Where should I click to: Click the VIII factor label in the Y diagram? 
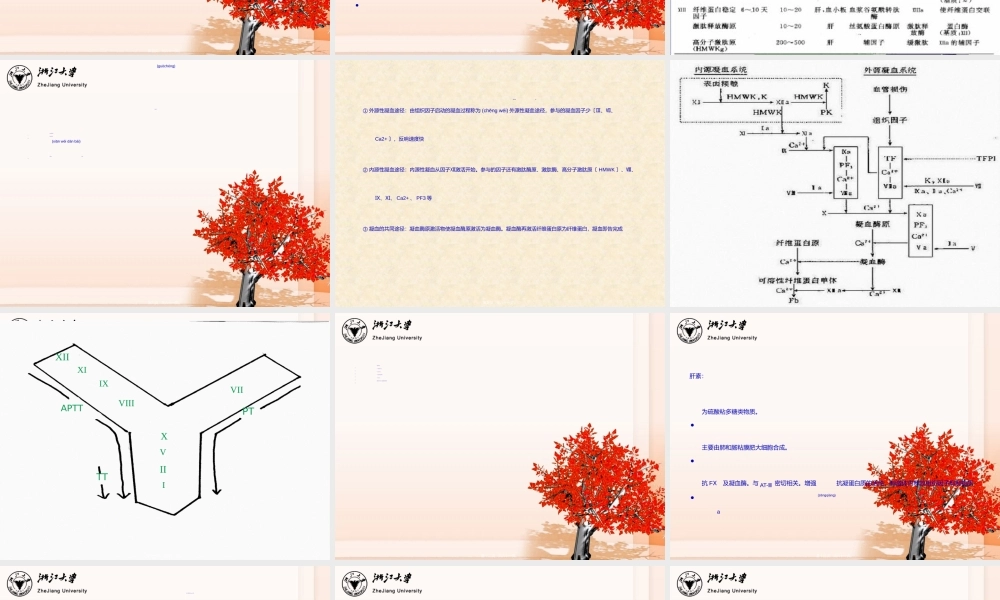tap(126, 403)
